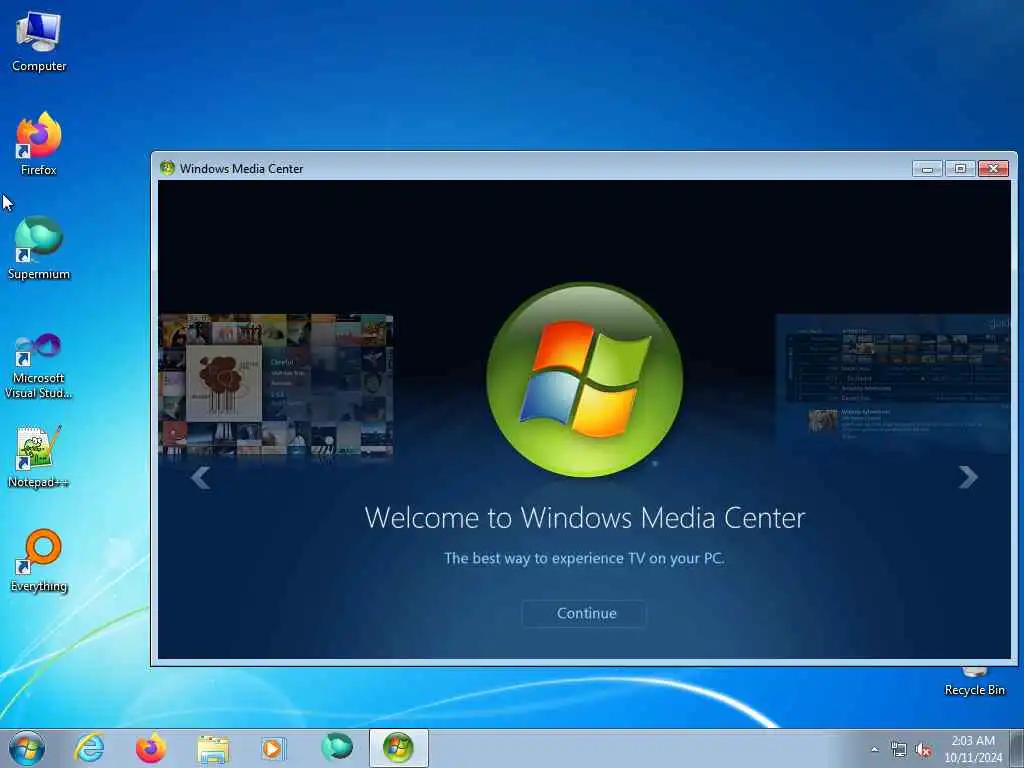Maximize the Windows Media Center window
Viewport: 1024px width, 768px height.
coord(960,168)
